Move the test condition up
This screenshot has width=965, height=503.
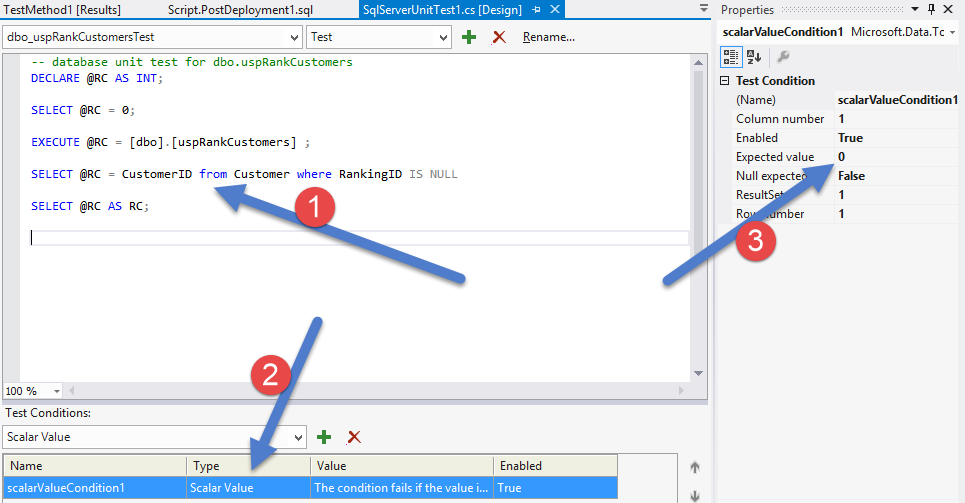tap(695, 467)
